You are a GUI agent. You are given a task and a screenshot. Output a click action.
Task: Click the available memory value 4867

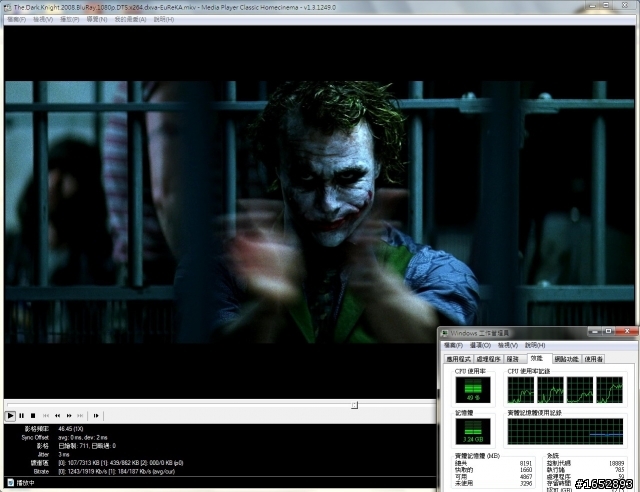[x=526, y=476]
